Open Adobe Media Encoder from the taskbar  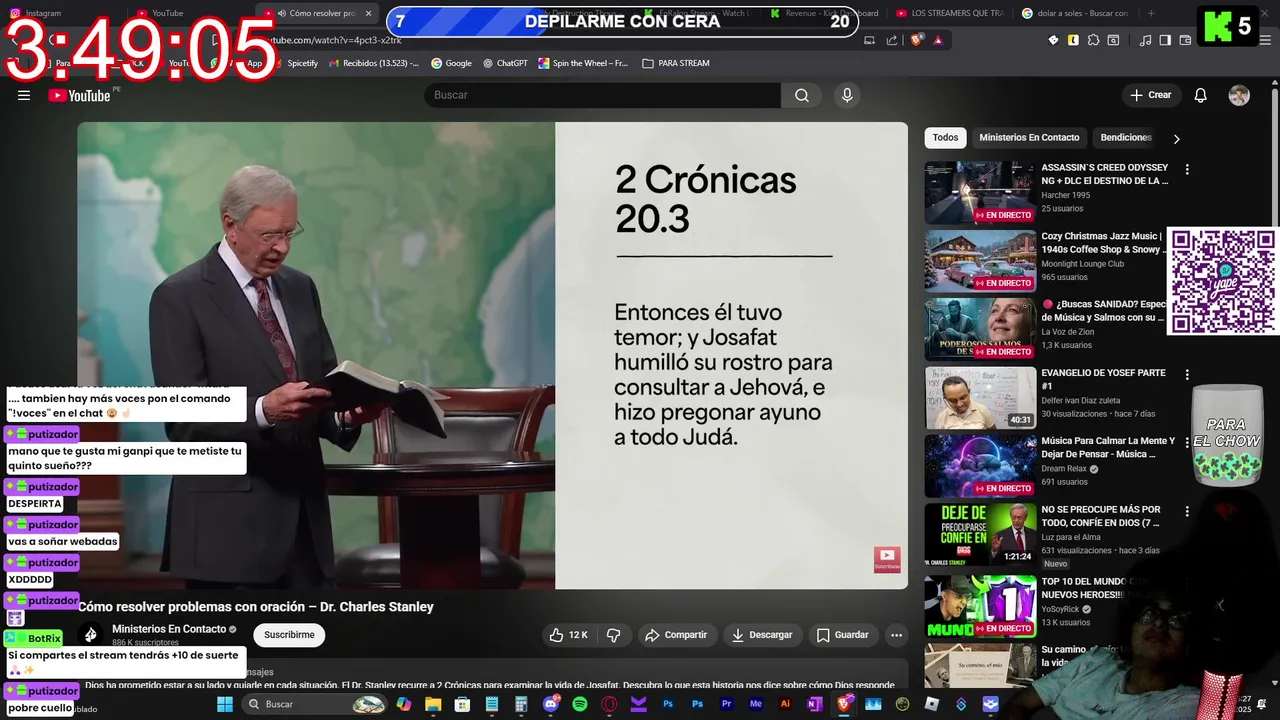tap(756, 705)
